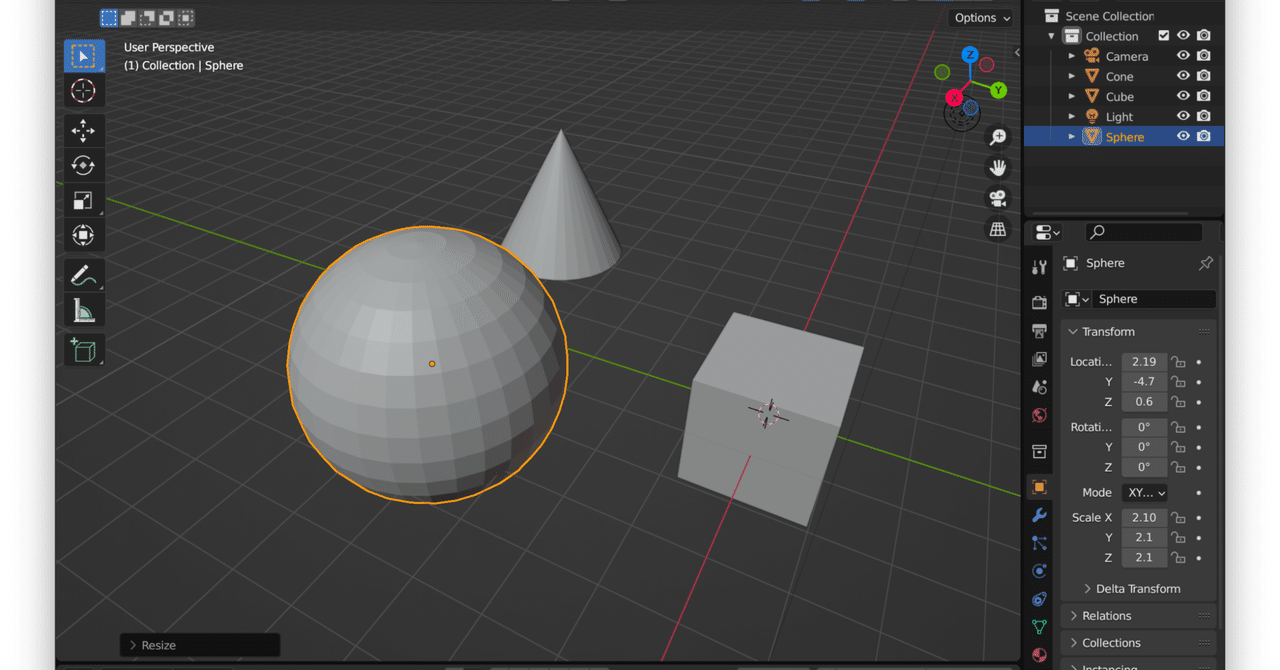
Task: Choose the Rotate tool
Action: click(84, 165)
